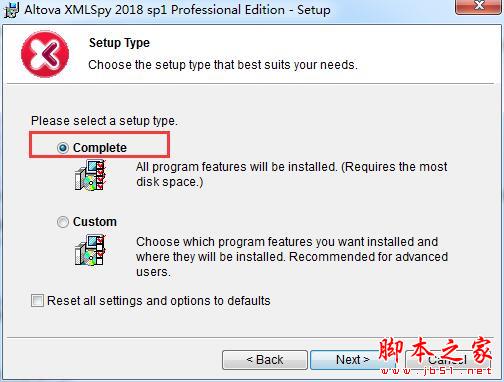Close the Setup window
Viewport: 504px width, 382px height.
click(478, 6)
